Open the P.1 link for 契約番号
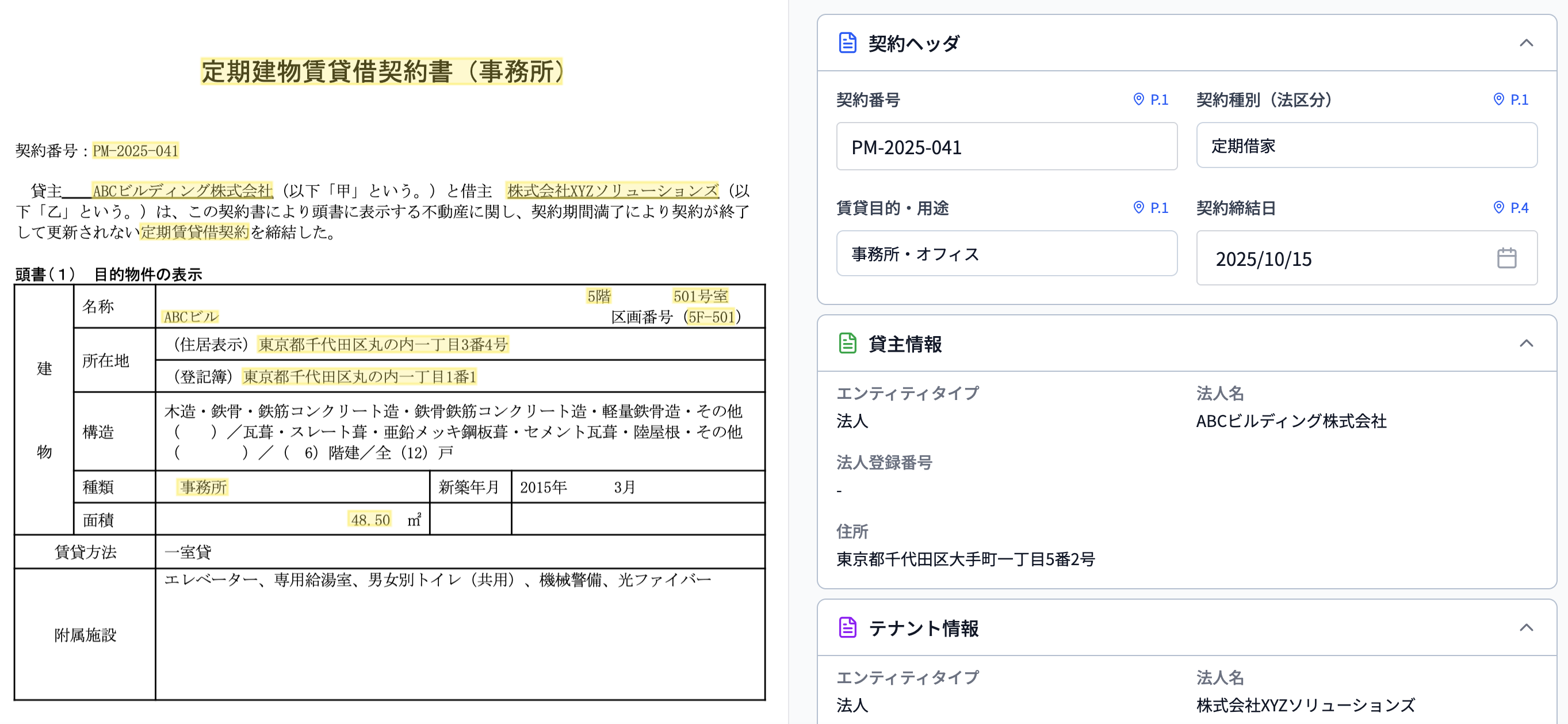Viewport: 1568px width, 724px height. pos(1159,99)
